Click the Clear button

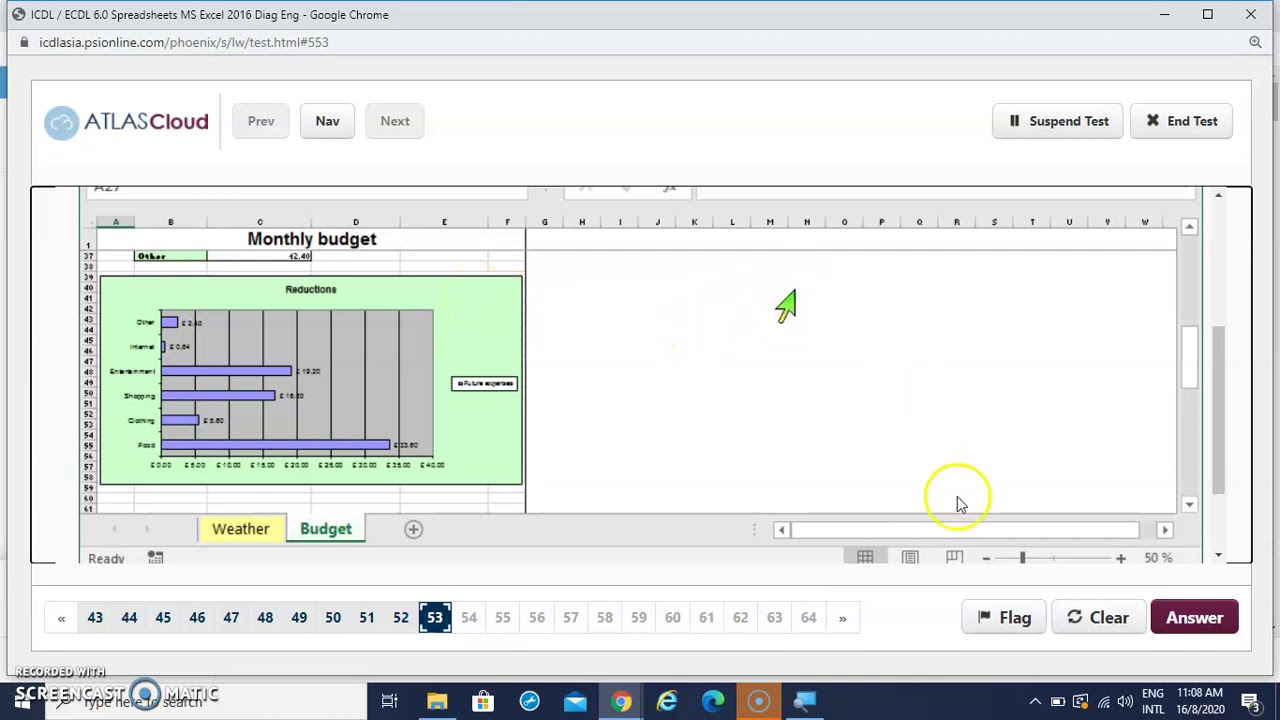(1097, 617)
